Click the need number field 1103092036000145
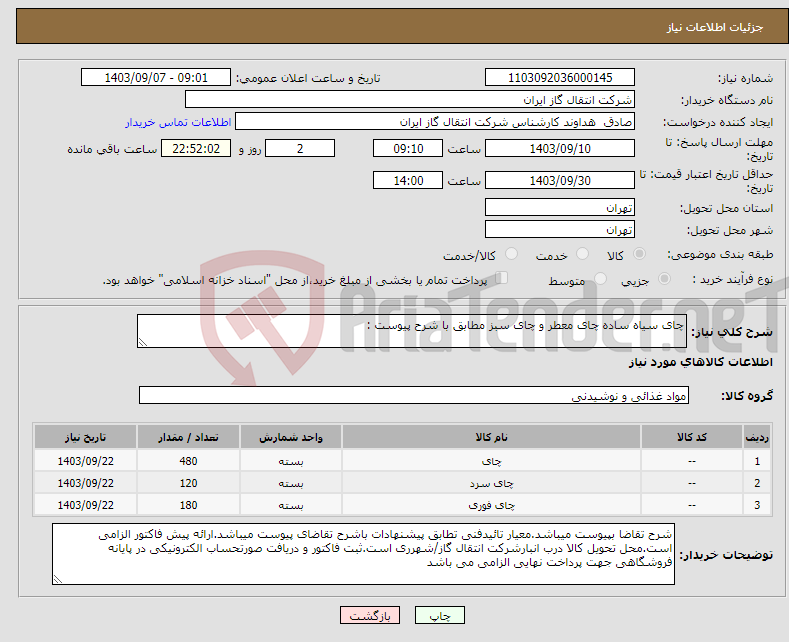Viewport: 789px width, 642px height. (560, 77)
